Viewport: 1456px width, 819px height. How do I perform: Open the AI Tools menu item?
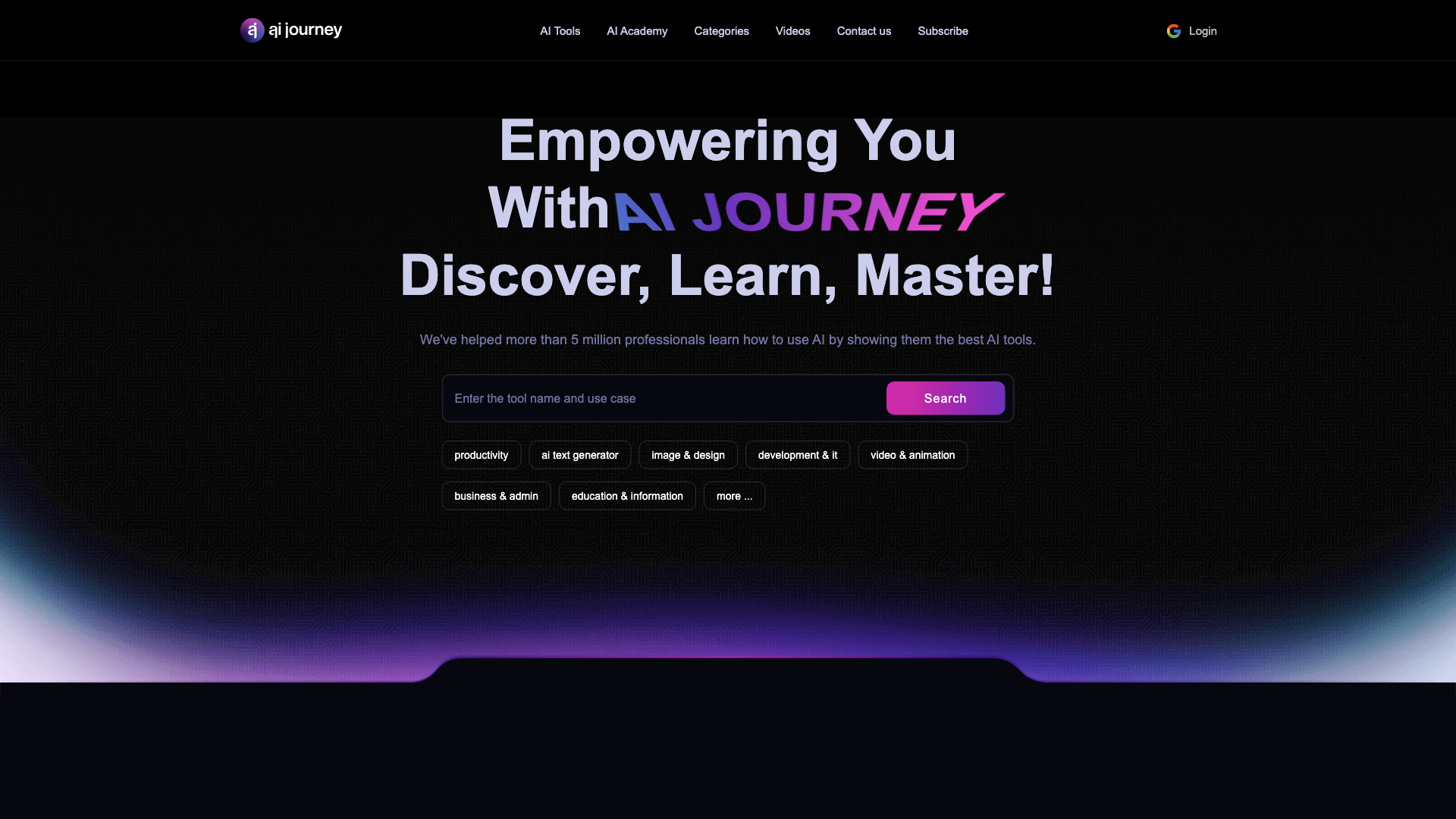[x=560, y=31]
